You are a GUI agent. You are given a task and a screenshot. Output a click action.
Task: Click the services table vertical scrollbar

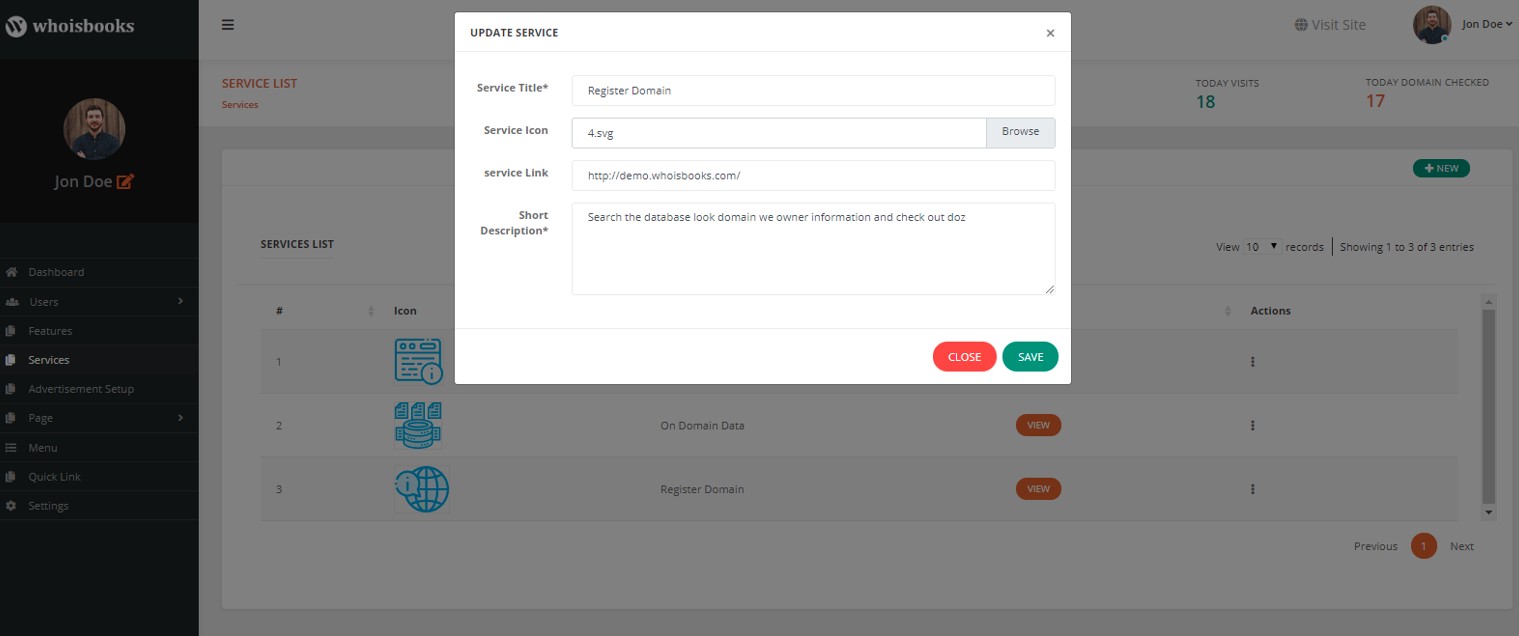pyautogui.click(x=1488, y=405)
